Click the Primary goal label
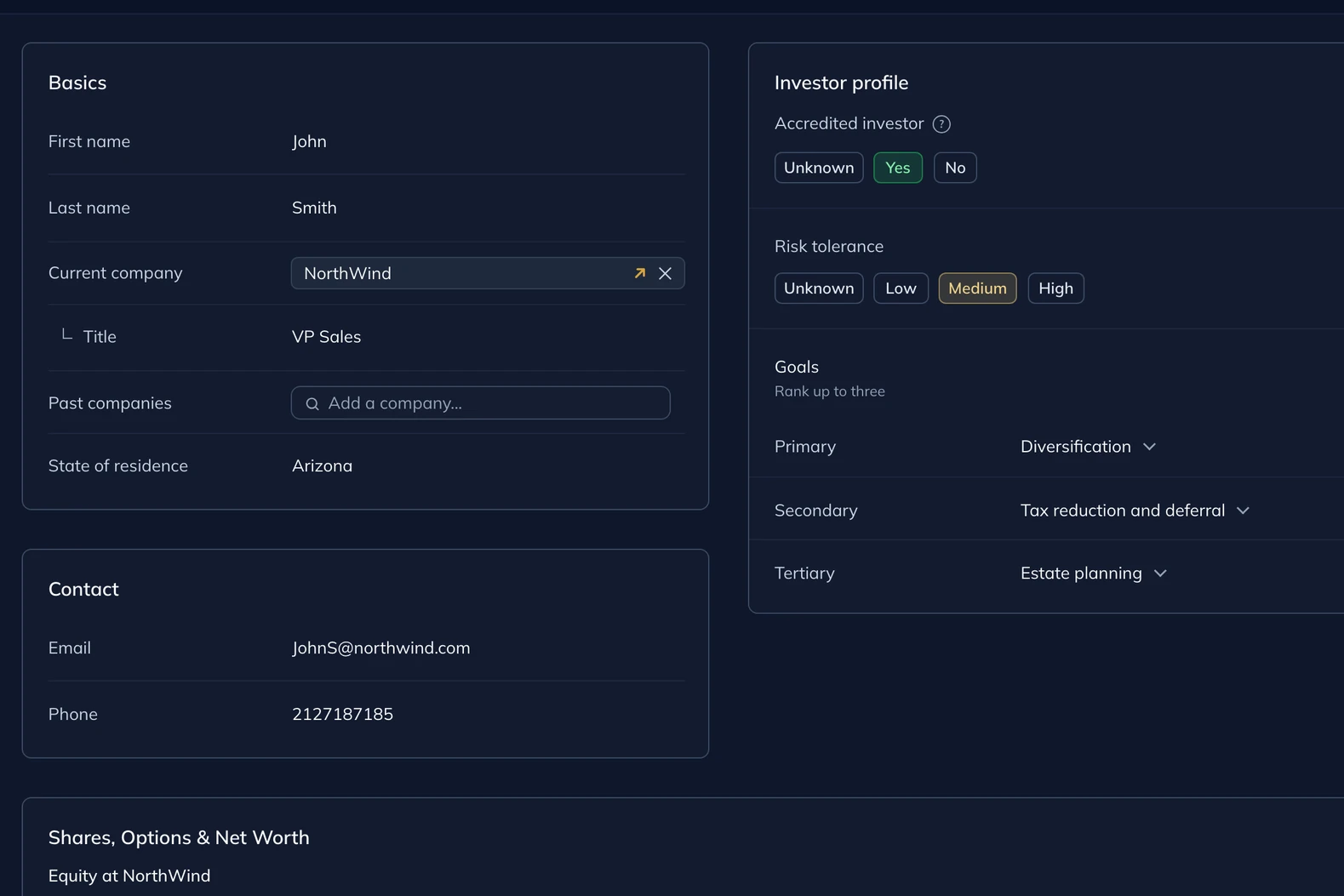Screen dimensions: 1344x896 click(805, 447)
